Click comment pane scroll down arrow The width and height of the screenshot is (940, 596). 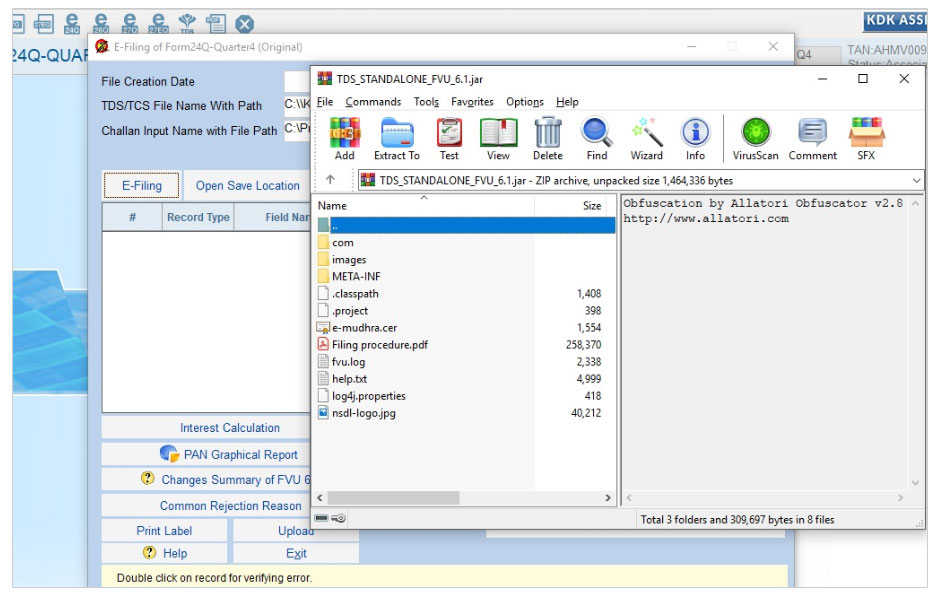(x=915, y=483)
